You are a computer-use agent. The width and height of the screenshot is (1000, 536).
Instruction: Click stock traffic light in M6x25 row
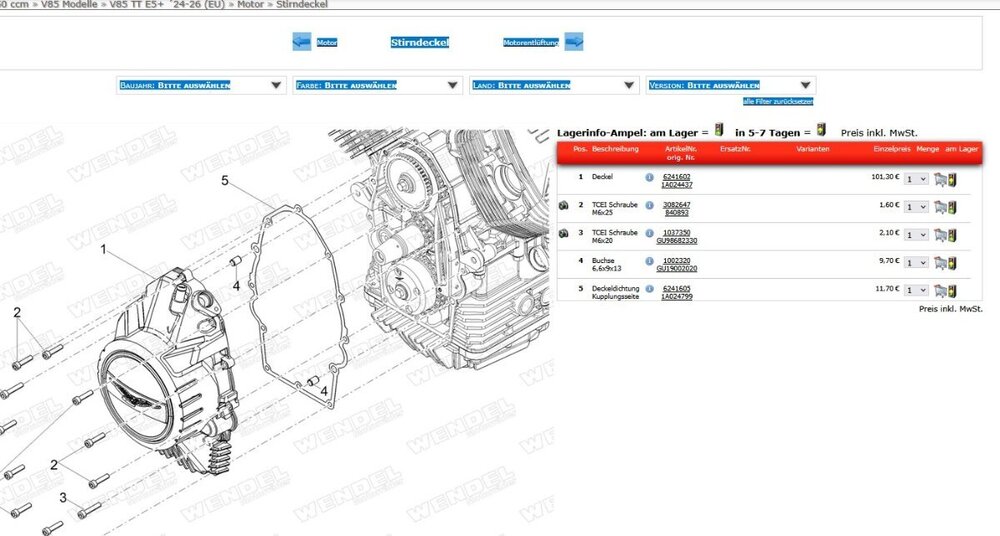952,207
